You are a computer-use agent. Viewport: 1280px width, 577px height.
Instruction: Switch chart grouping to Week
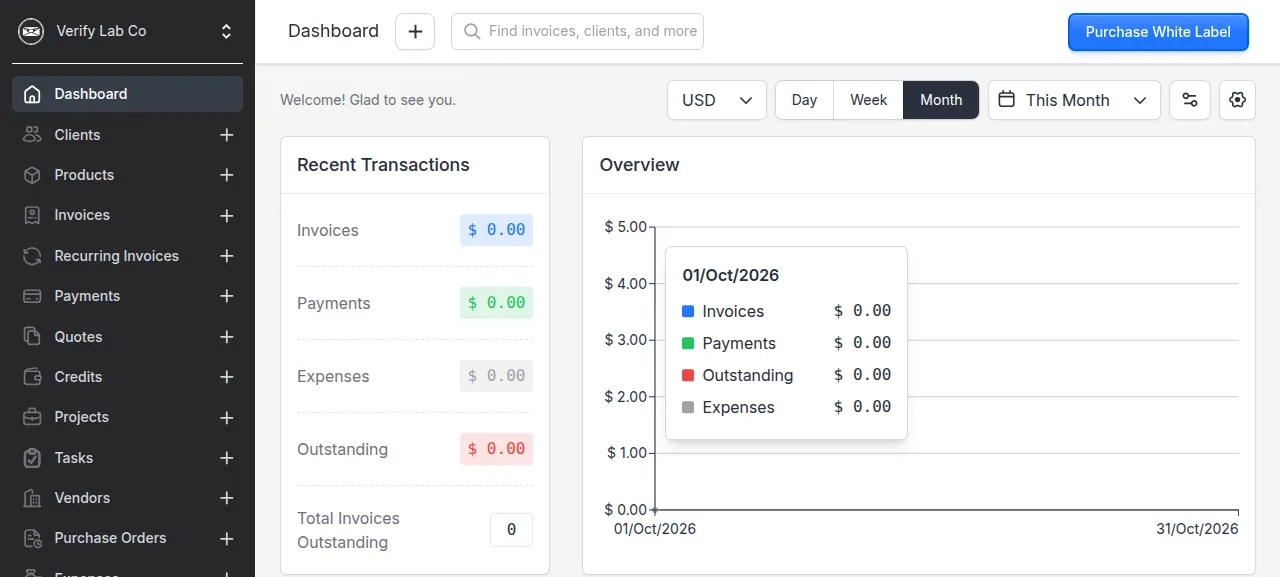point(869,100)
